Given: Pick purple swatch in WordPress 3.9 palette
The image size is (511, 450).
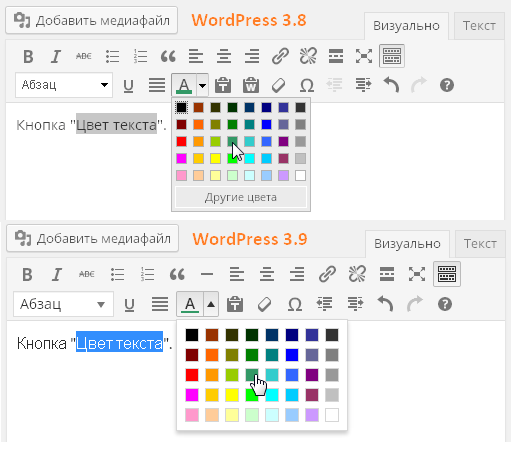Looking at the screenshot, I should pos(312,375).
